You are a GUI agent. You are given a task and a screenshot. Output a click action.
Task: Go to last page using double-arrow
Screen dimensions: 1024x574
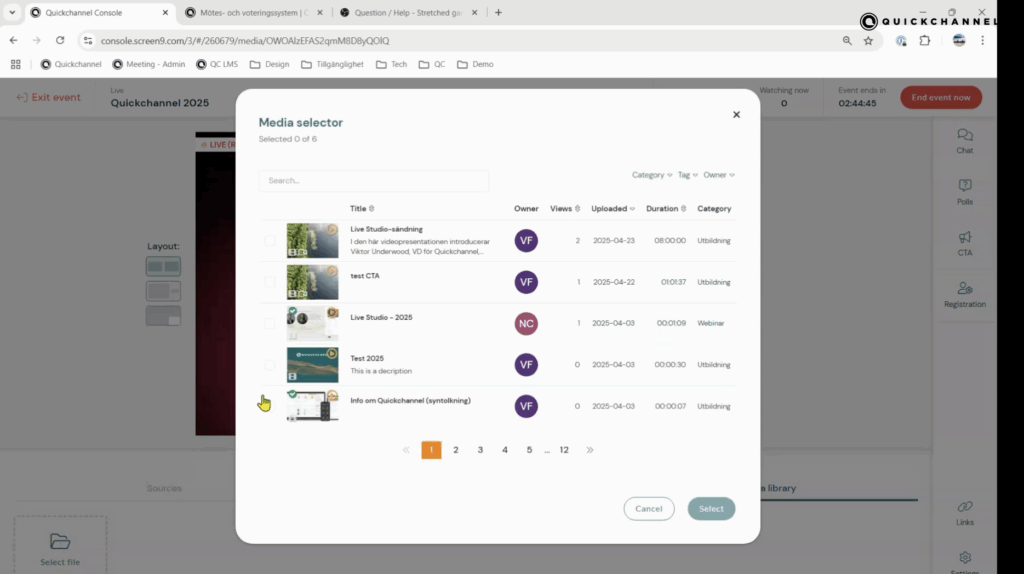pos(590,450)
